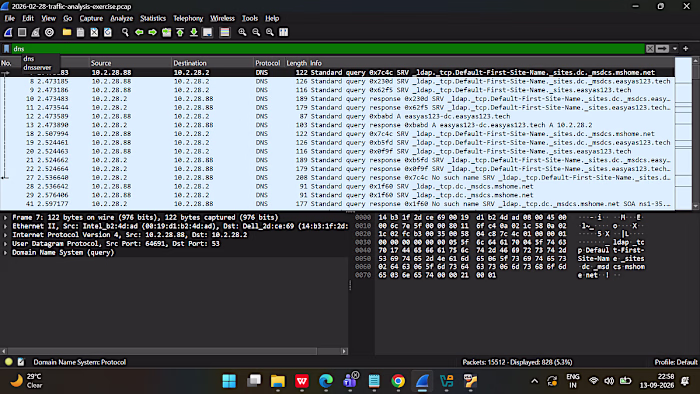Click the Resize columns icon
The image size is (700, 394).
pos(283,32)
